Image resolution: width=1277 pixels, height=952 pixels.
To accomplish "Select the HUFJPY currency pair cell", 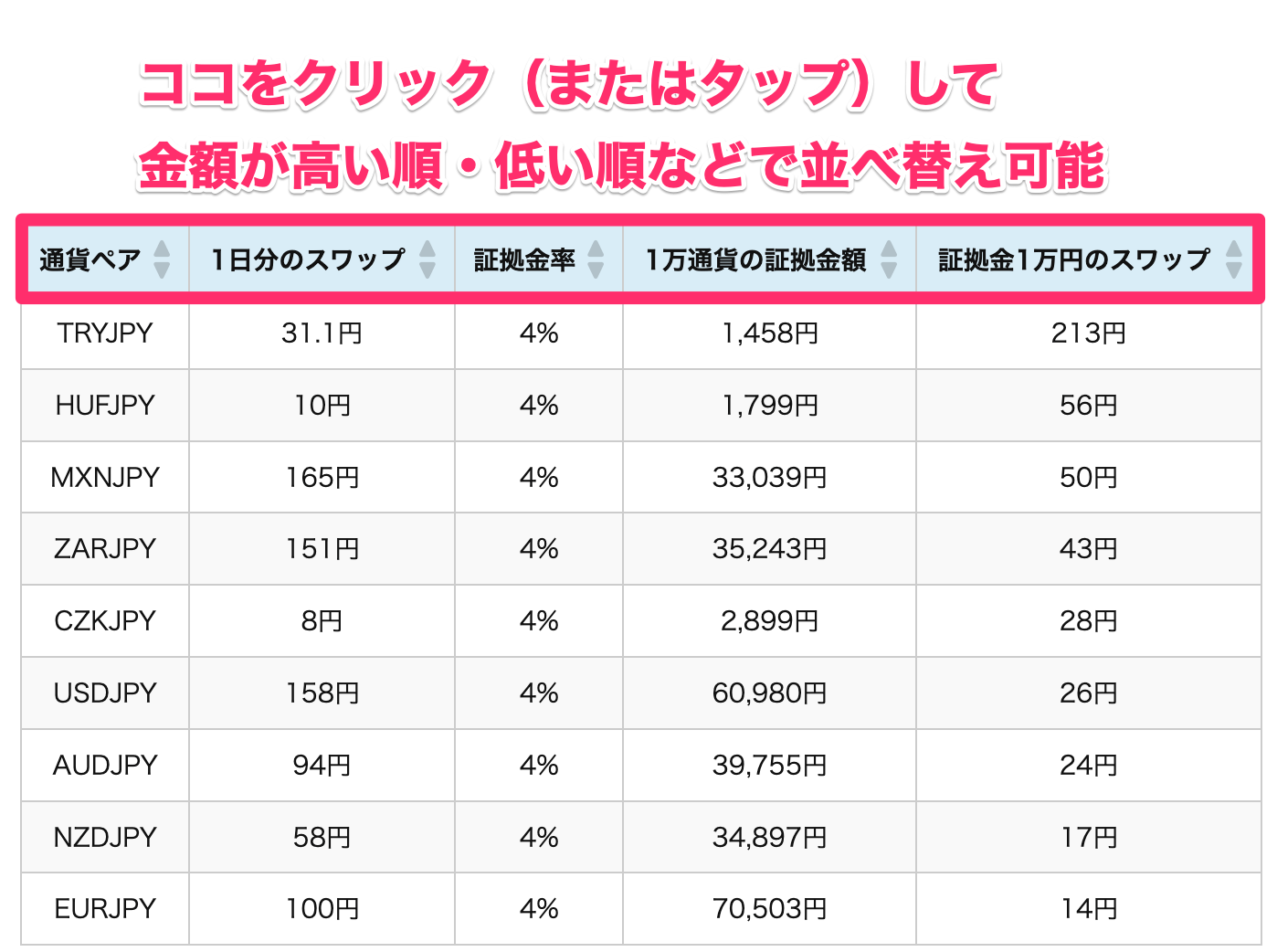I will point(105,405).
